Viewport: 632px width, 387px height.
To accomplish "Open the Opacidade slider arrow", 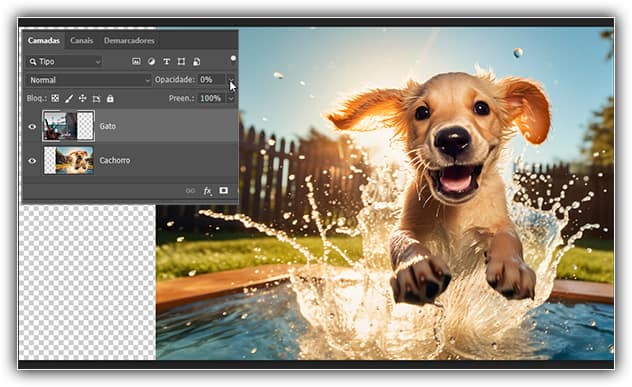I will point(231,80).
